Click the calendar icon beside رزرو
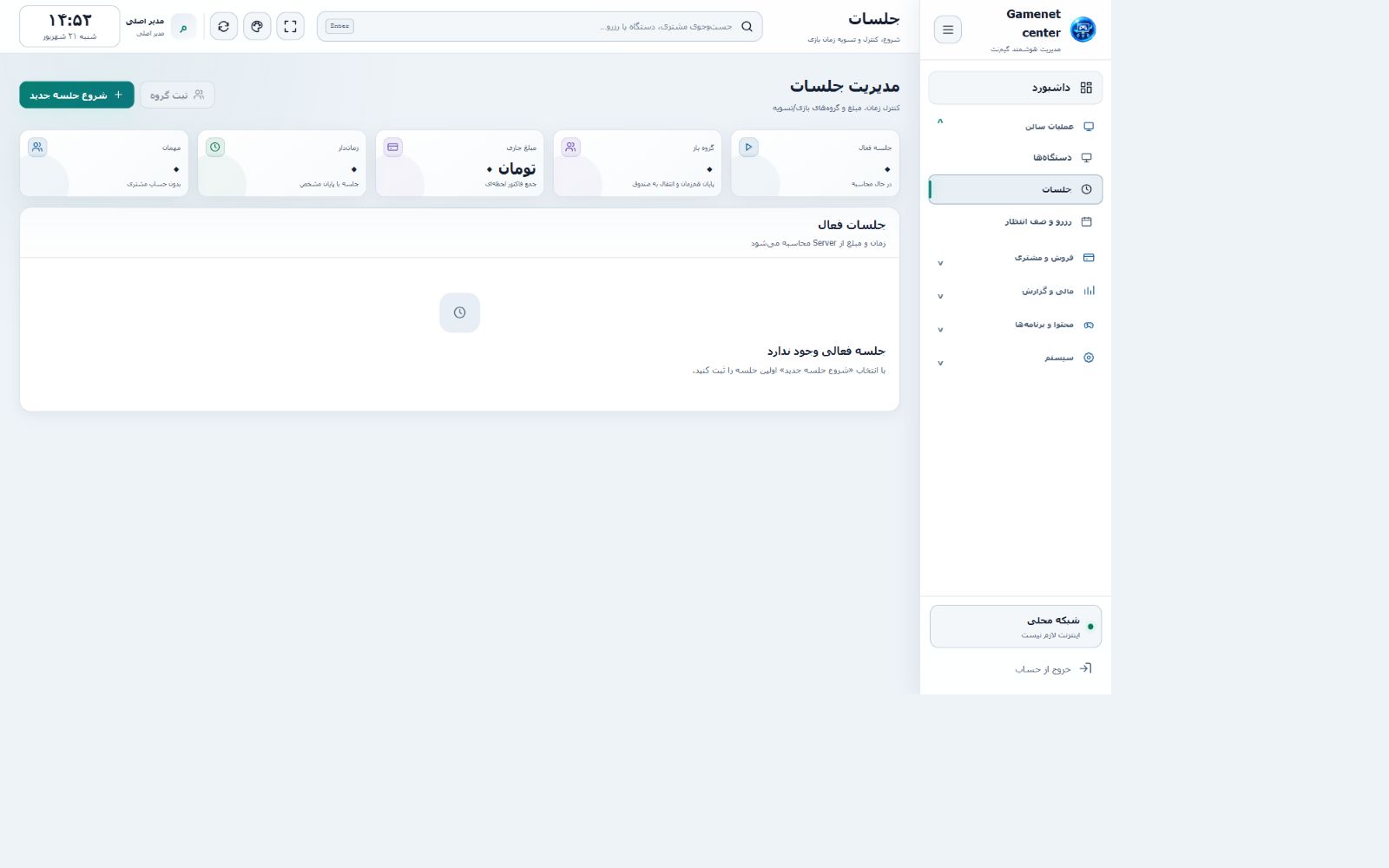 (1086, 221)
